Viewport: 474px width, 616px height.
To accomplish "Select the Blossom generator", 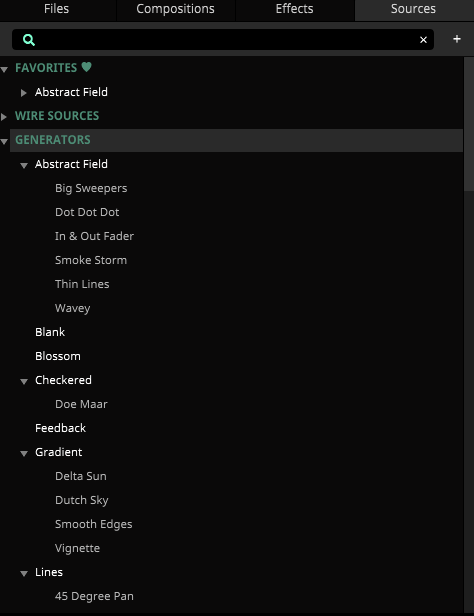I will (58, 356).
